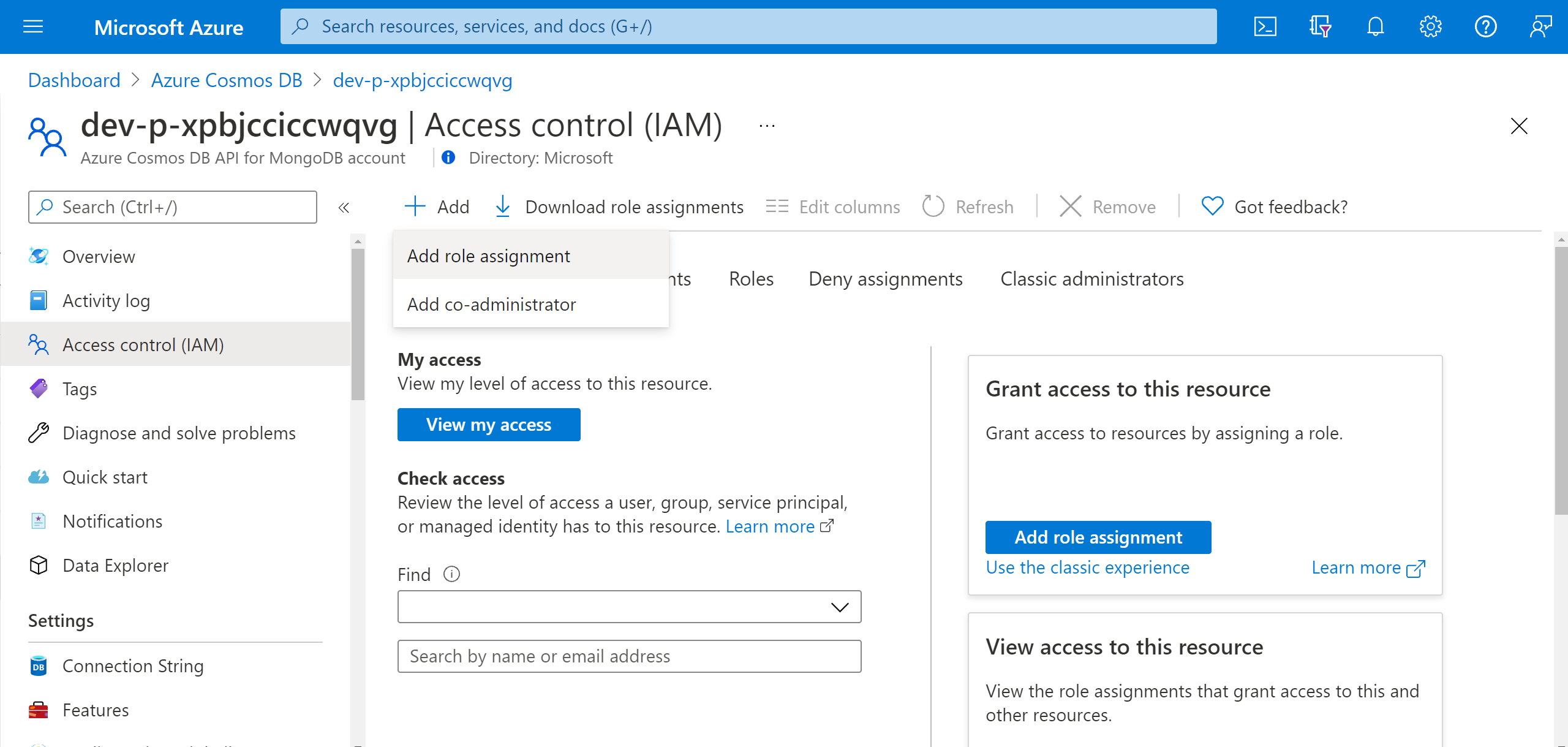Select Add co-administrator option

pyautogui.click(x=491, y=304)
